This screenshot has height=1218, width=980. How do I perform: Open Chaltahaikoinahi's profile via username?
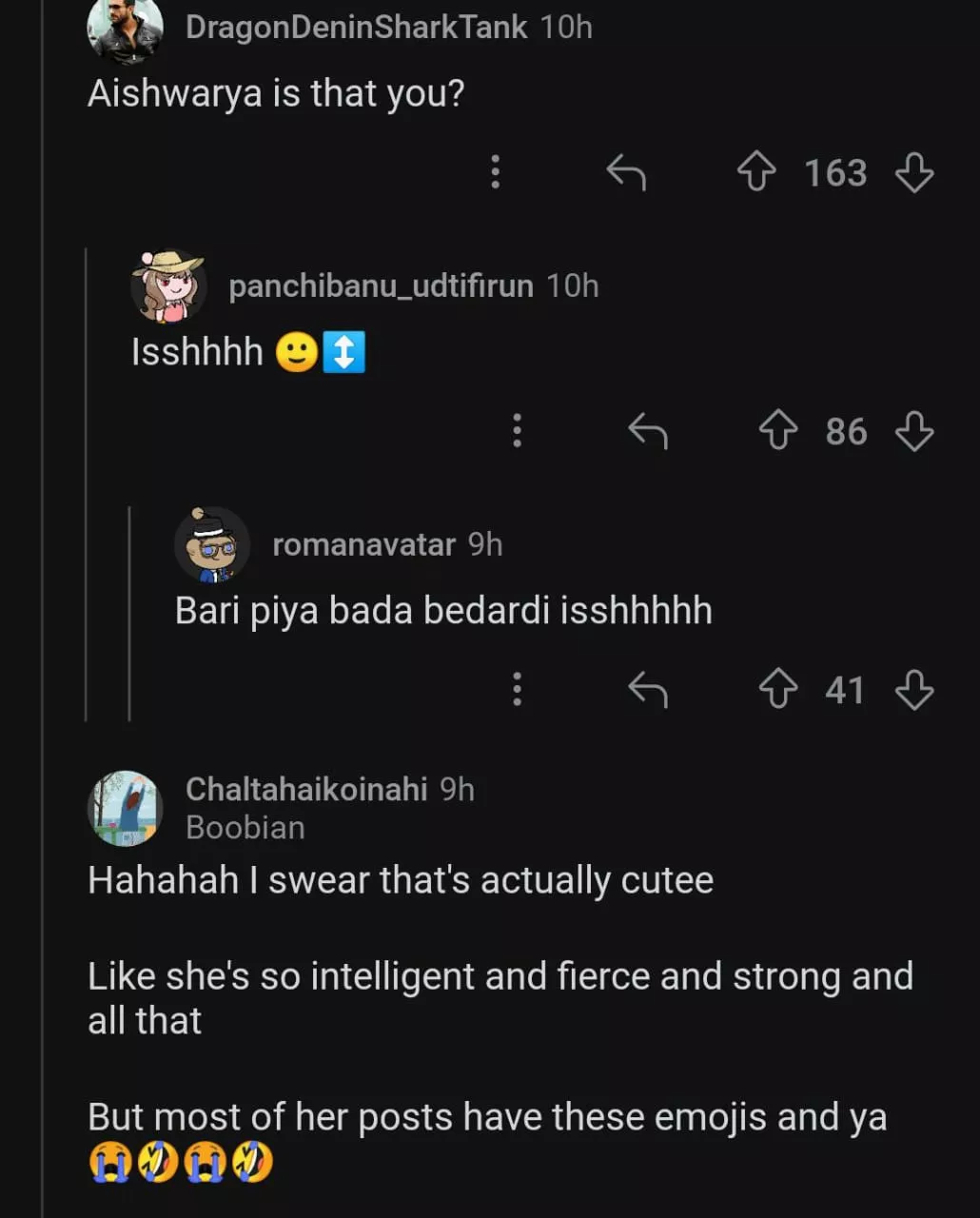[306, 789]
